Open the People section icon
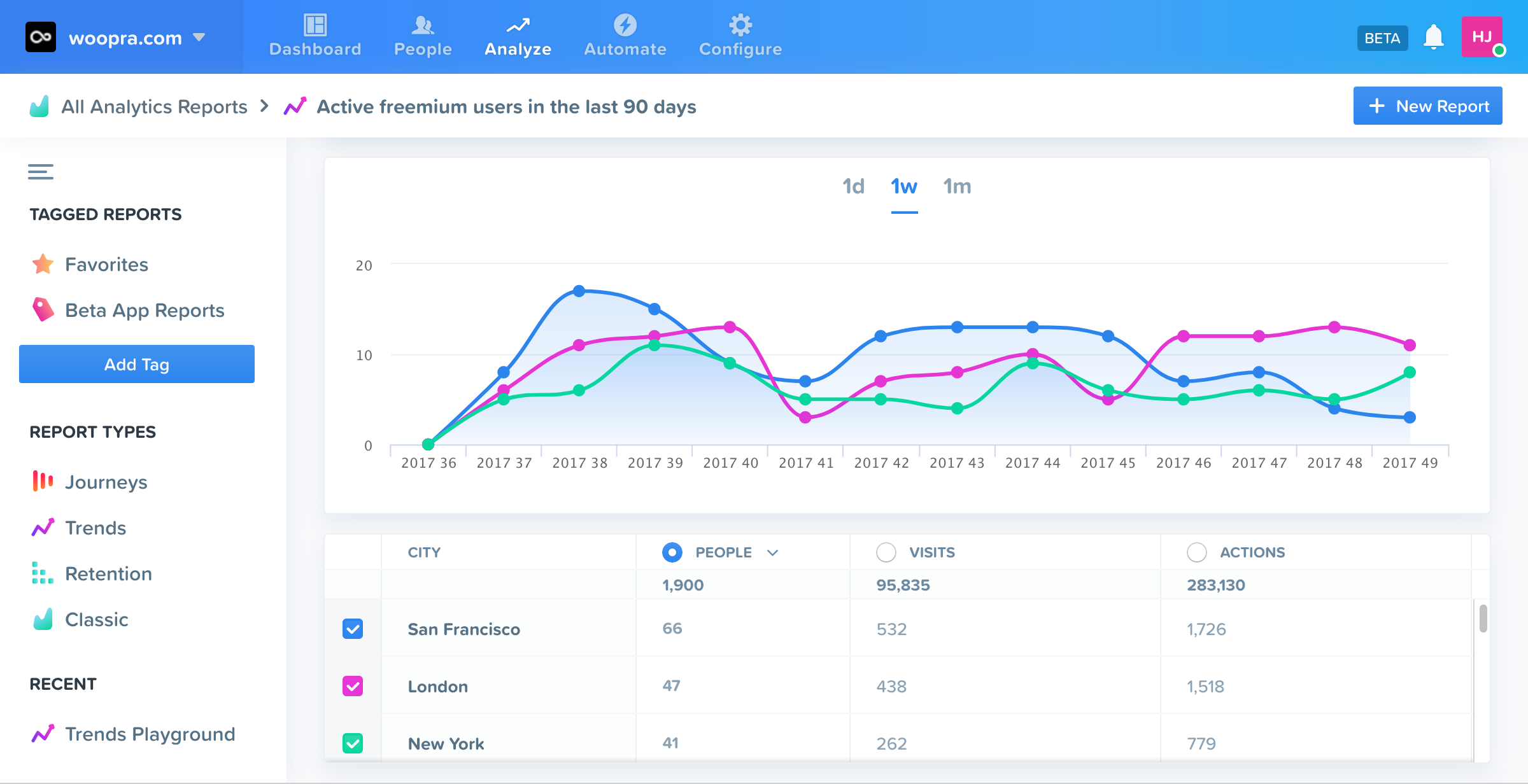Screen dimensions: 1528x784 (x=423, y=25)
